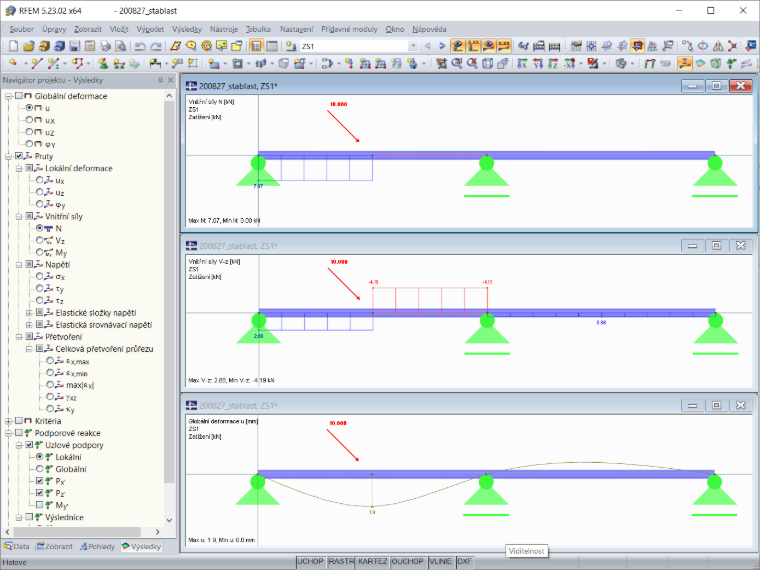This screenshot has width=760, height=570.
Task: Toggle the My' support reaction checkbox
Action: click(x=40, y=505)
